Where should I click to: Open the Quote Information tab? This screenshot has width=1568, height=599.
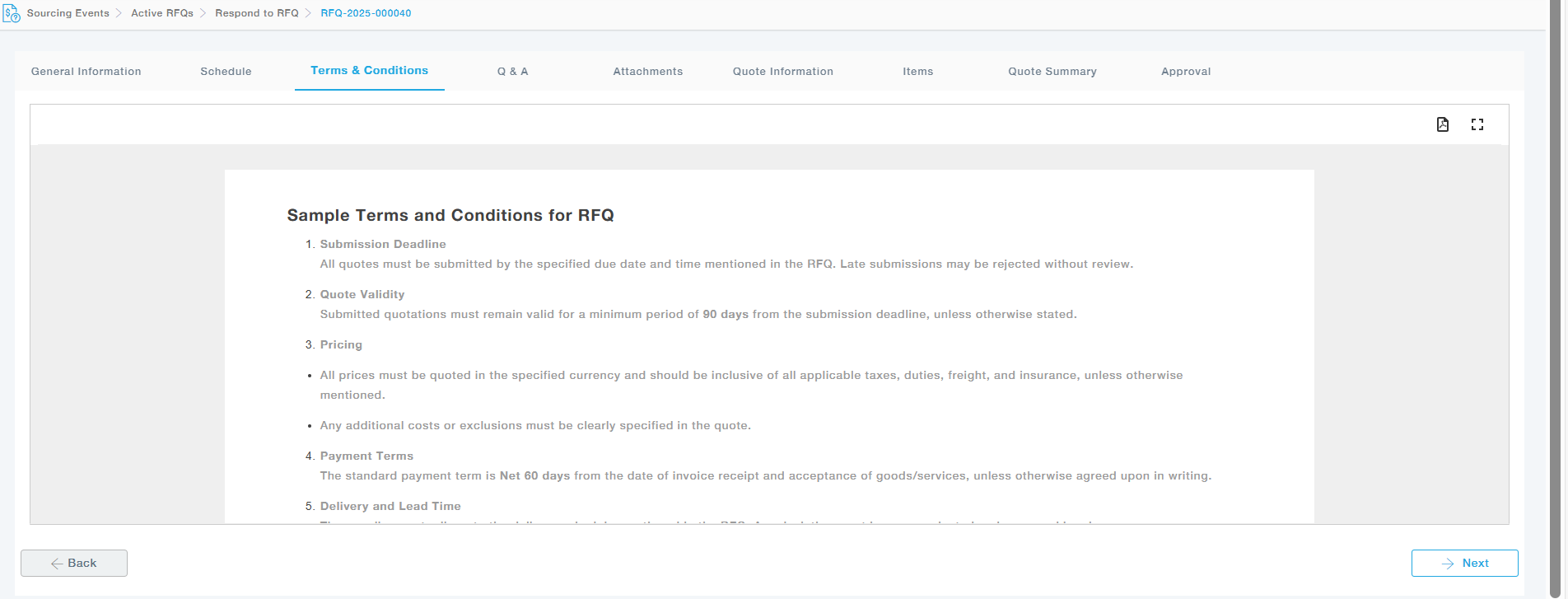[x=782, y=72]
